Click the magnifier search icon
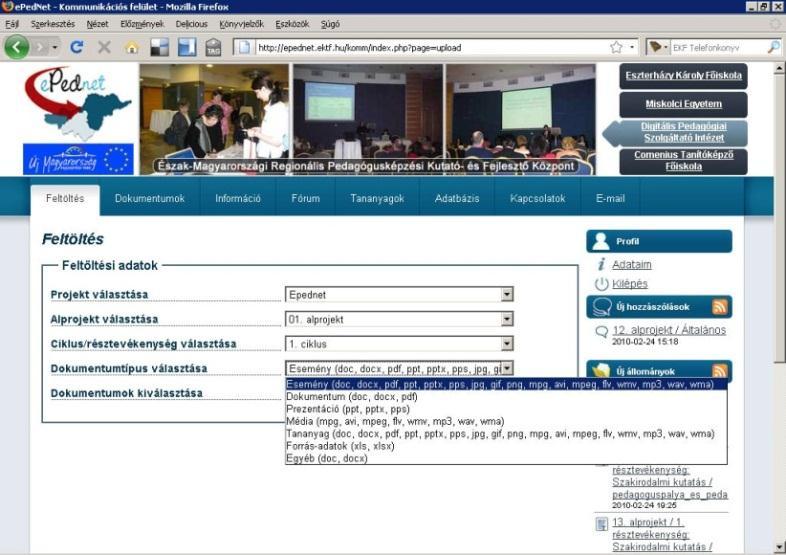The width and height of the screenshot is (786, 555). pos(774,47)
